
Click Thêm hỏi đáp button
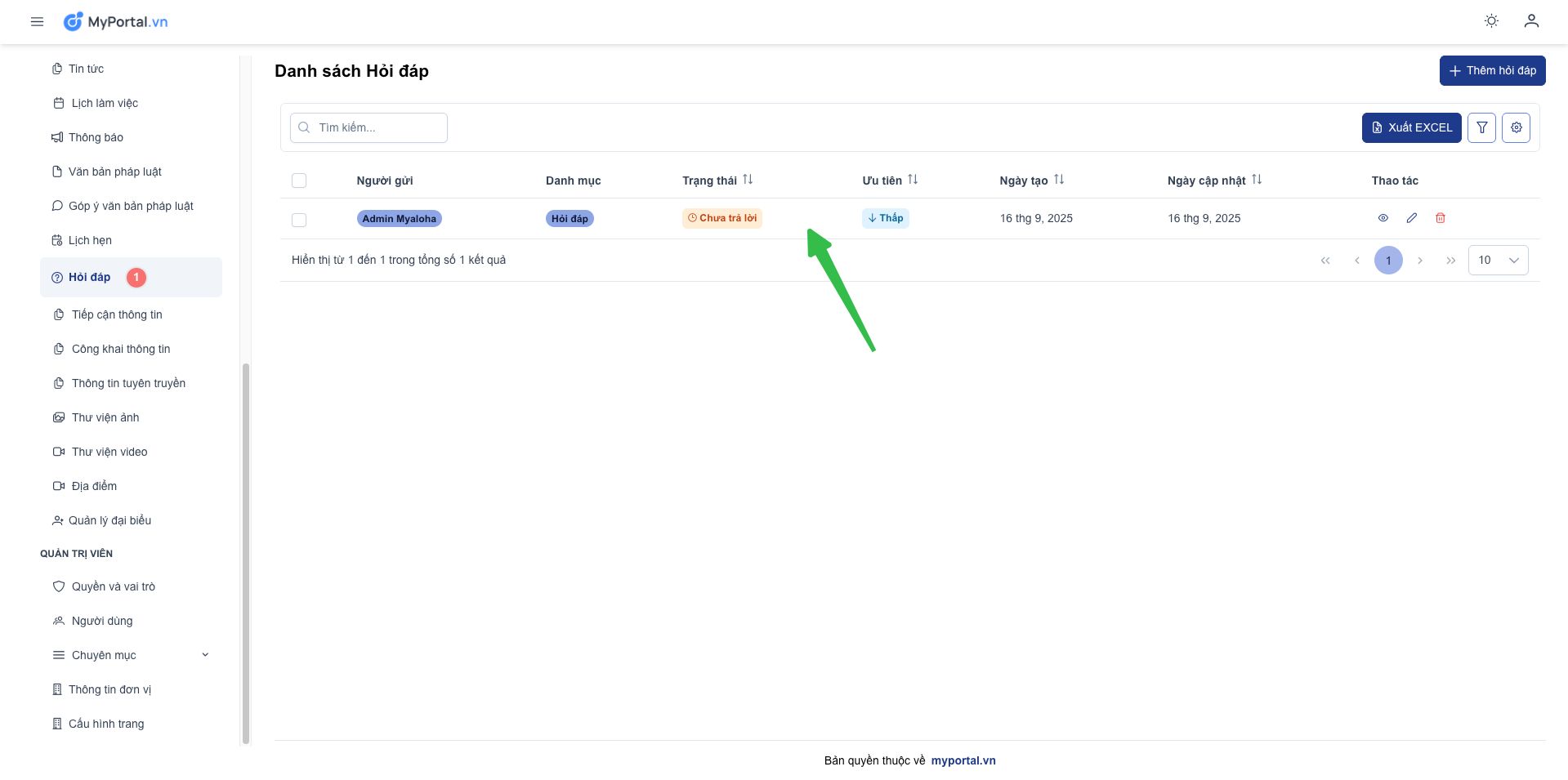click(1492, 70)
